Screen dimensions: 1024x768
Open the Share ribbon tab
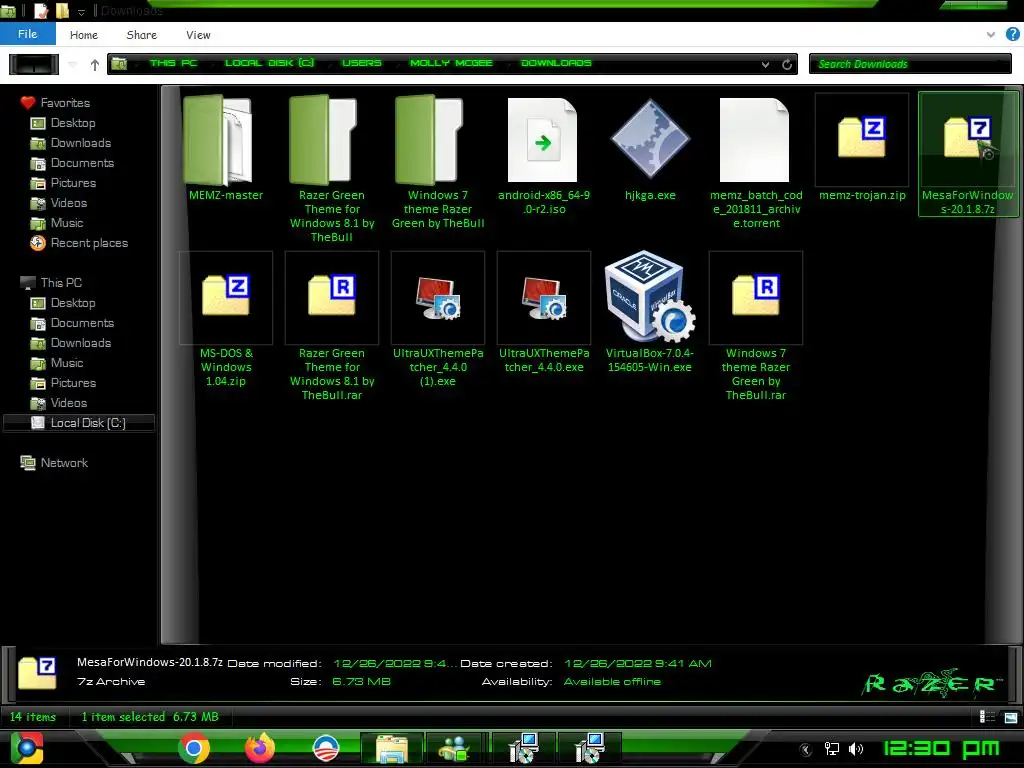pos(142,35)
